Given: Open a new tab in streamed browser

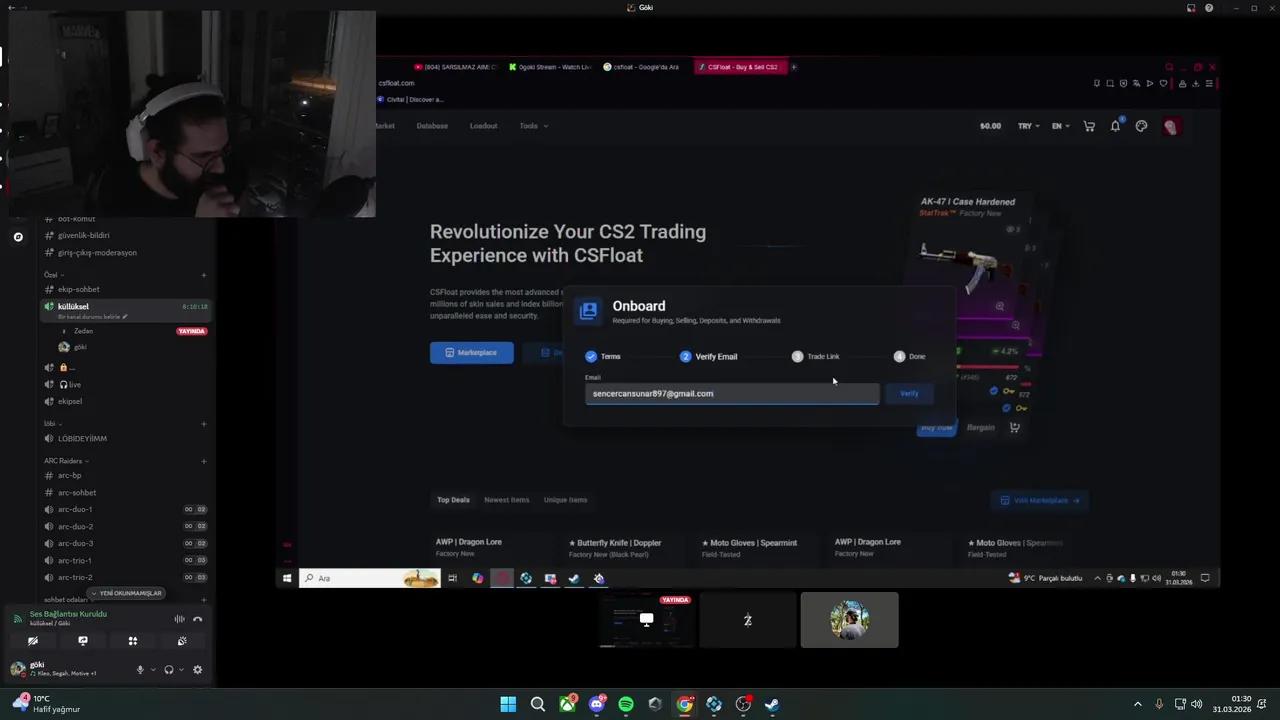Looking at the screenshot, I should pyautogui.click(x=794, y=67).
